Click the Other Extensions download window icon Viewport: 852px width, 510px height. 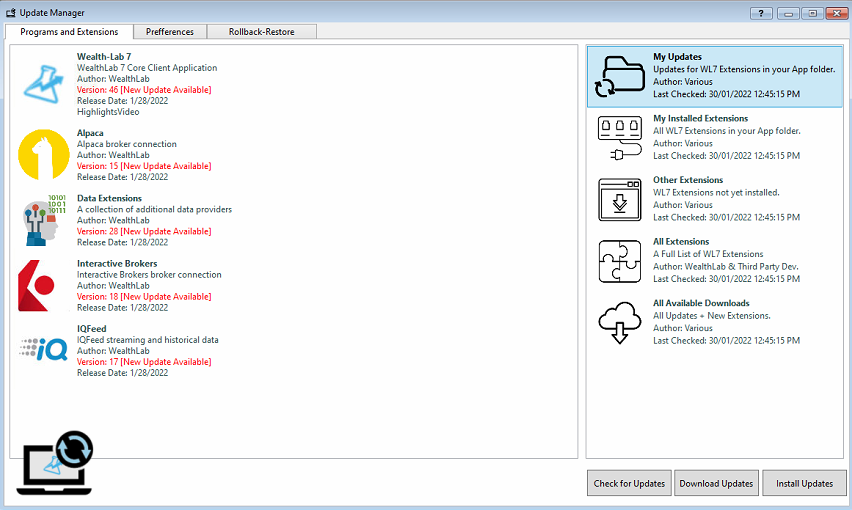[619, 200]
